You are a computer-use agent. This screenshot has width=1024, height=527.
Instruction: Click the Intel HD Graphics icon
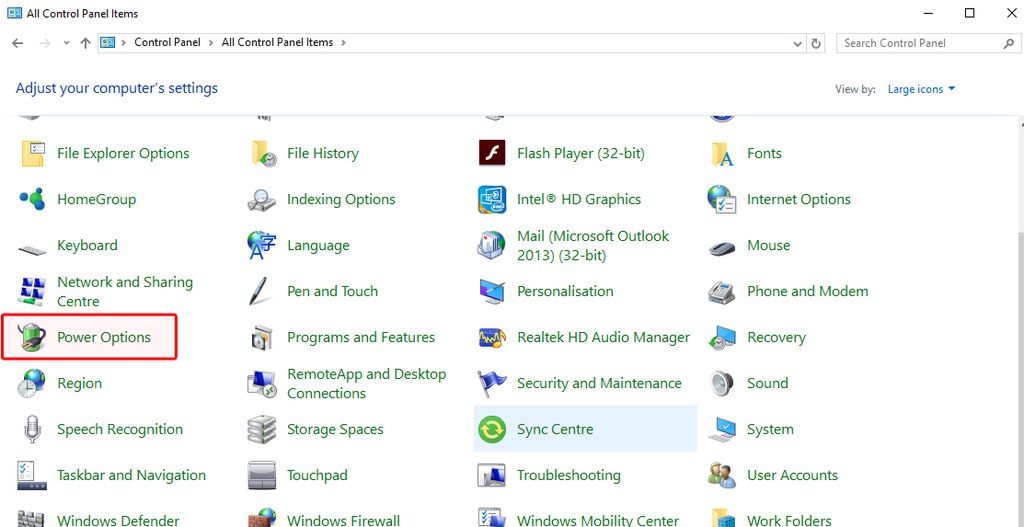point(492,200)
